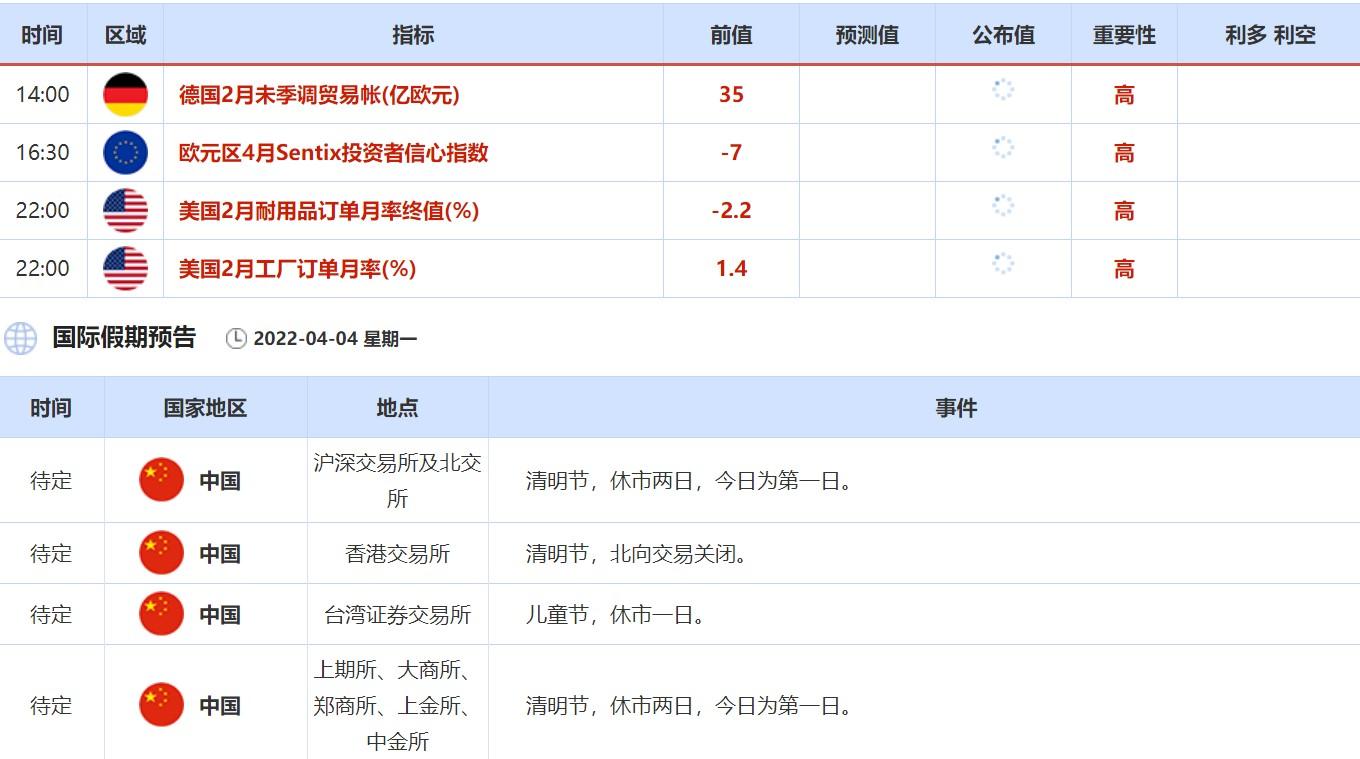
Task: Open 美国2月工厂订单月率 indicator link
Action: tap(297, 269)
